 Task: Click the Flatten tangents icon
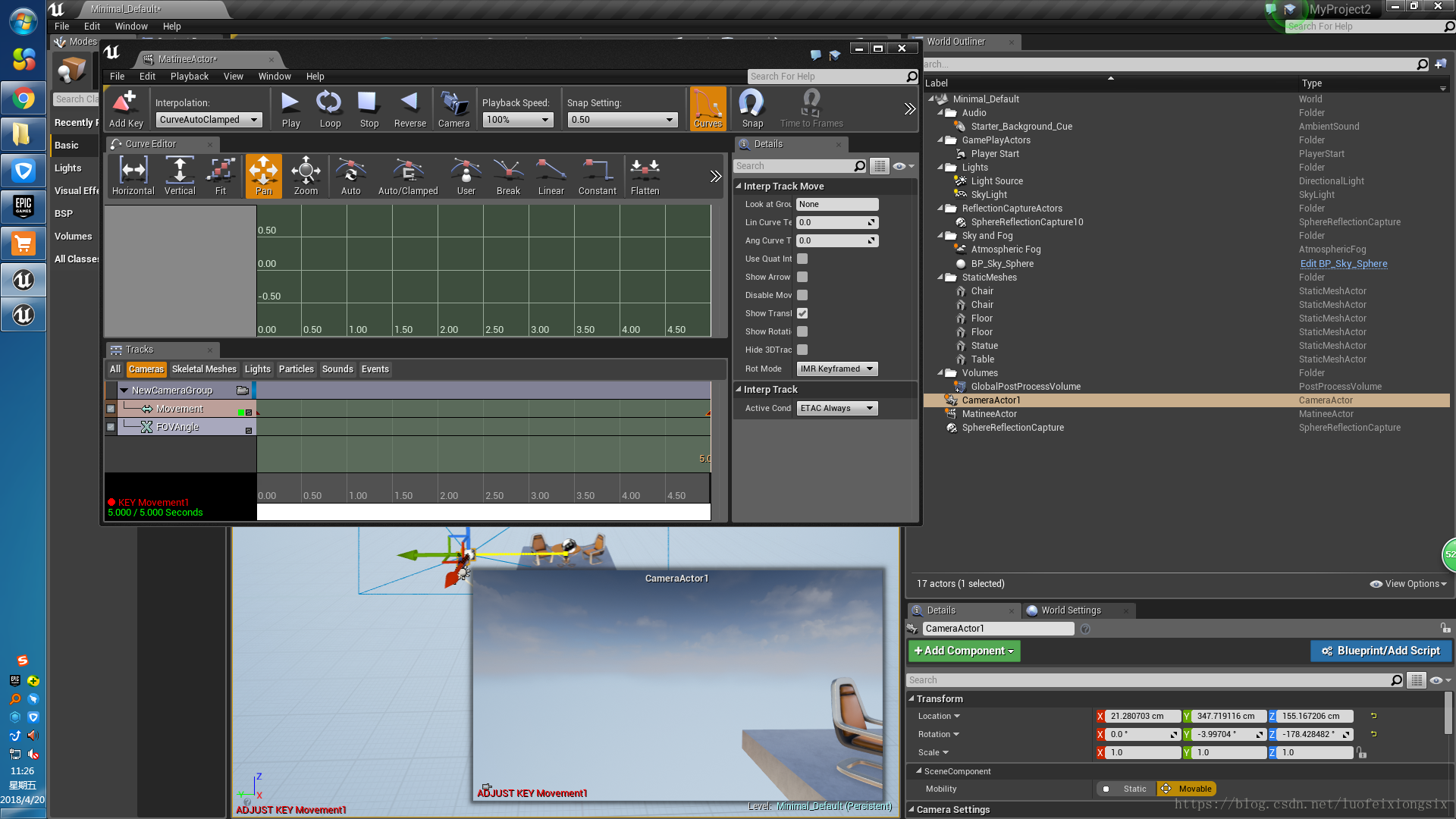point(645,176)
